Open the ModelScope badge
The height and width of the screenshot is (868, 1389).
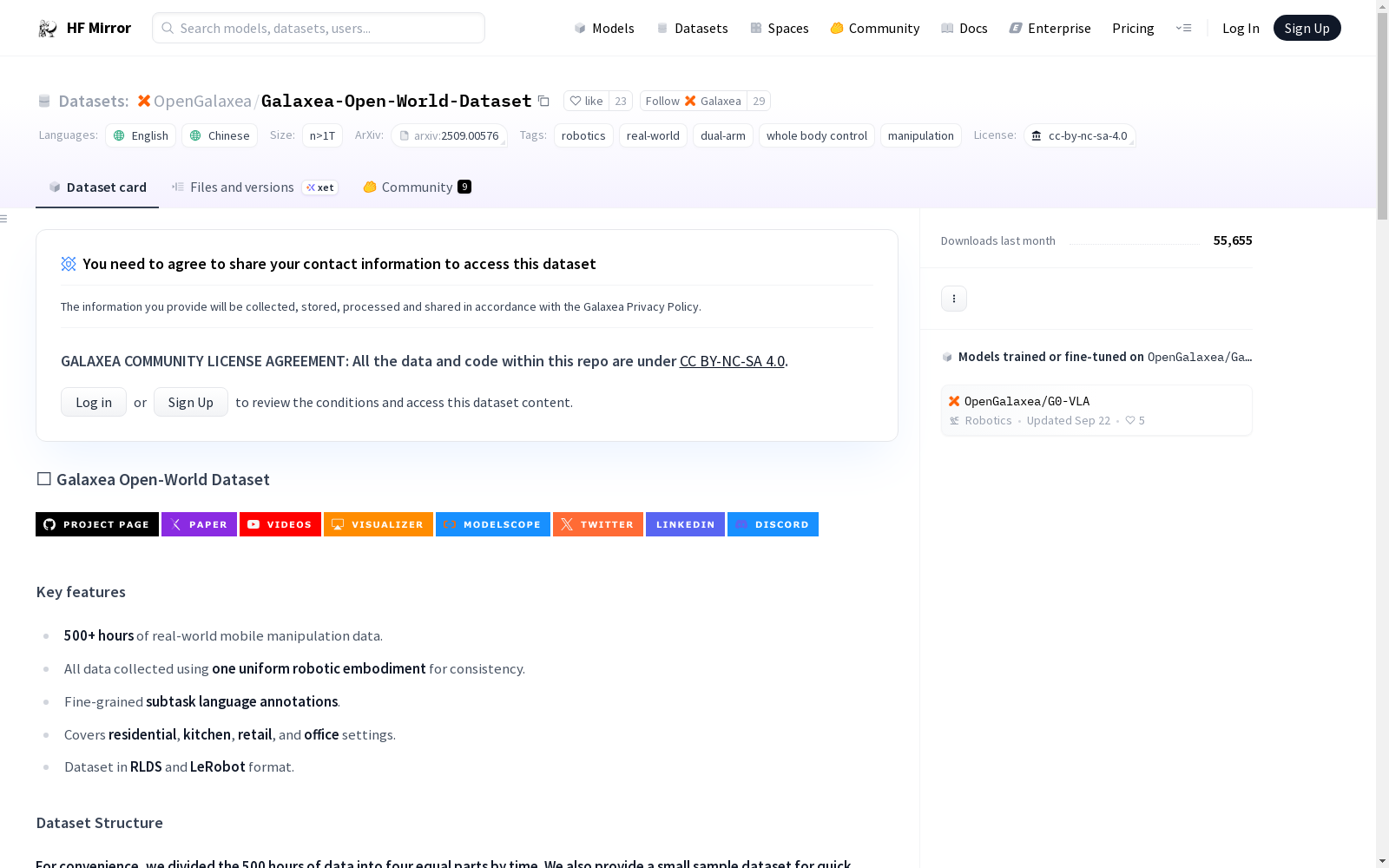click(493, 524)
